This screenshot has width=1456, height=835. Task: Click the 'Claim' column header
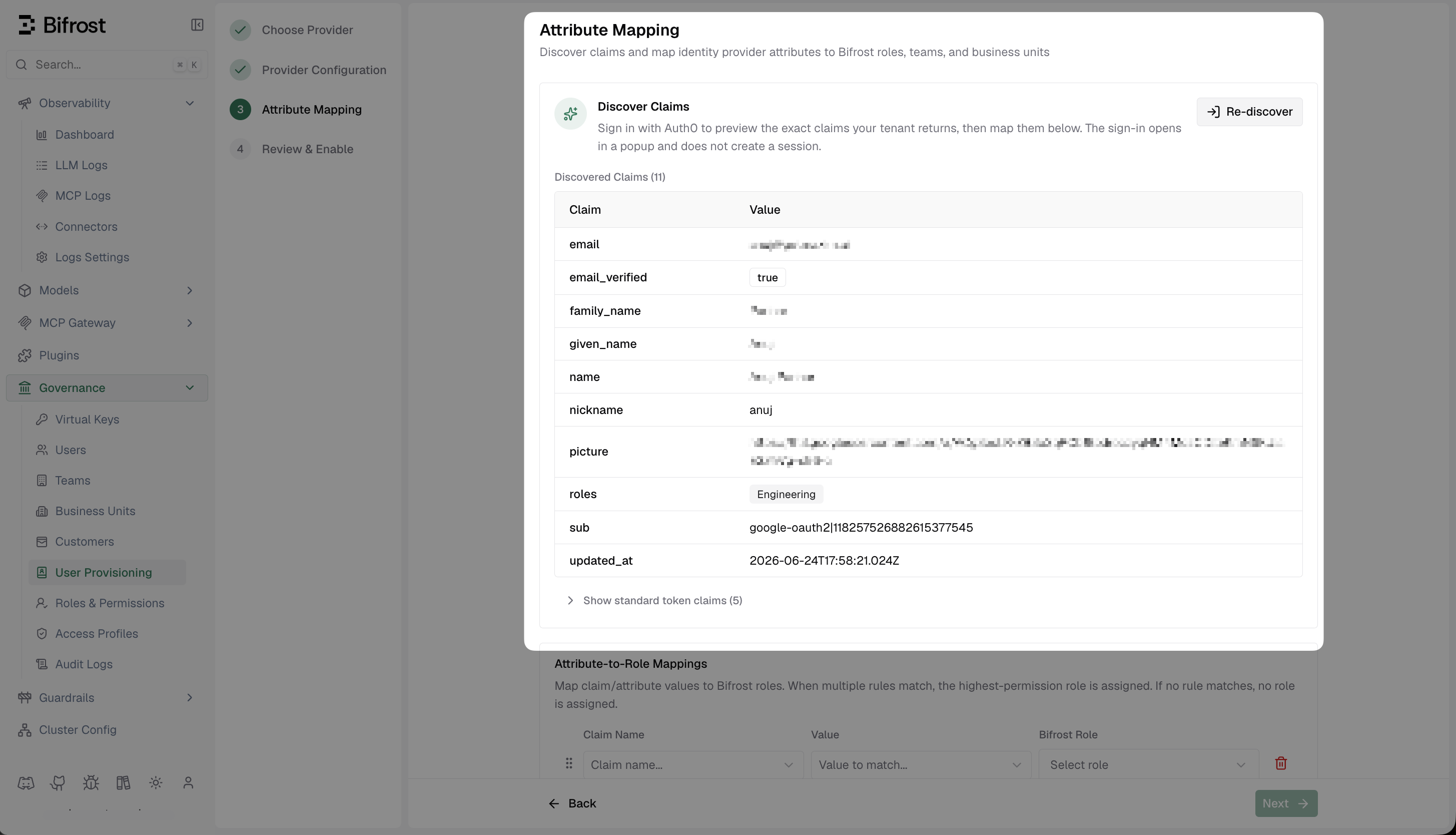(x=585, y=210)
